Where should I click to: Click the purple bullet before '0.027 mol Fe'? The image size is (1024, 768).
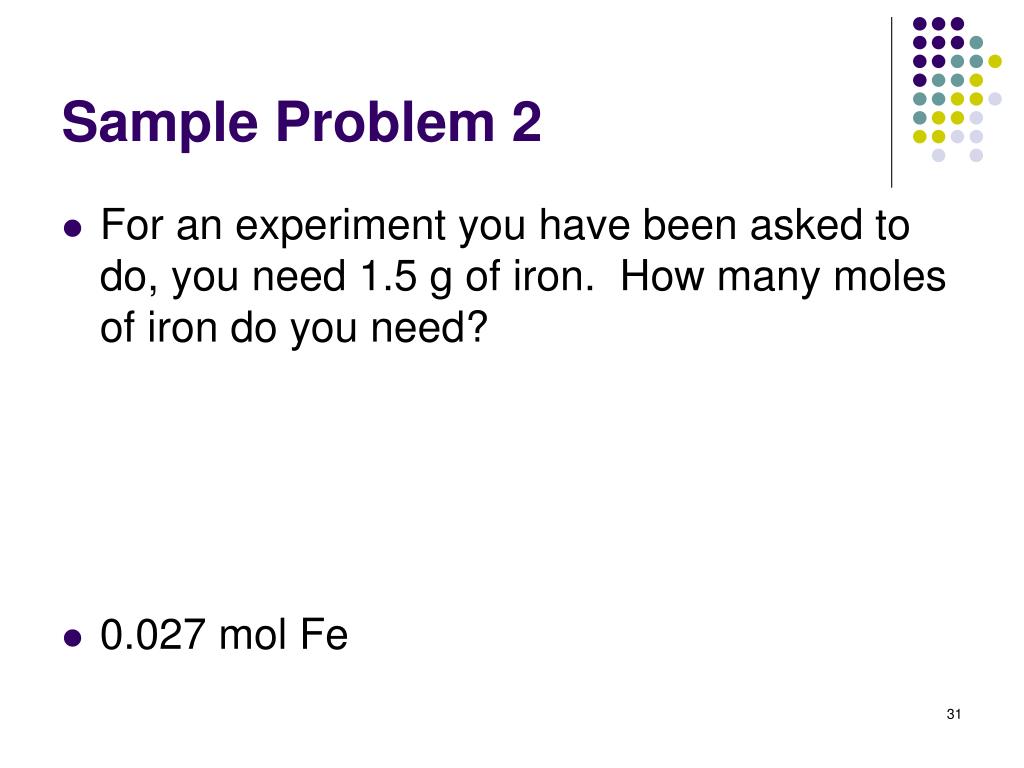click(73, 637)
